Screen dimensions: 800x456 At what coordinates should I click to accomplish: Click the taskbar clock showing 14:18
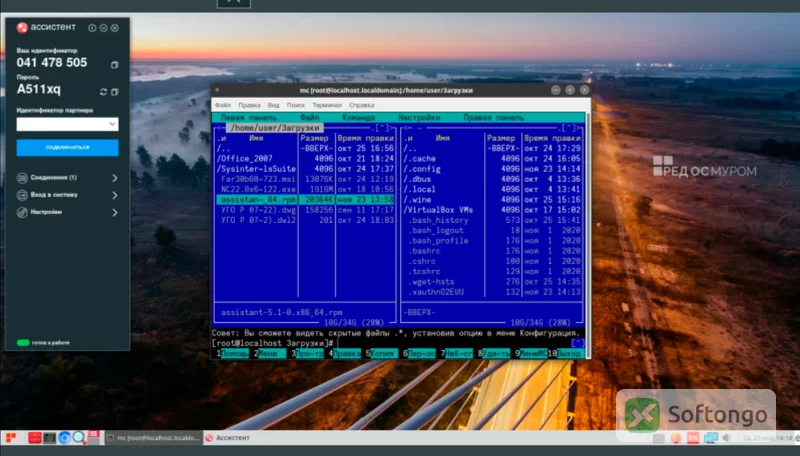767,438
